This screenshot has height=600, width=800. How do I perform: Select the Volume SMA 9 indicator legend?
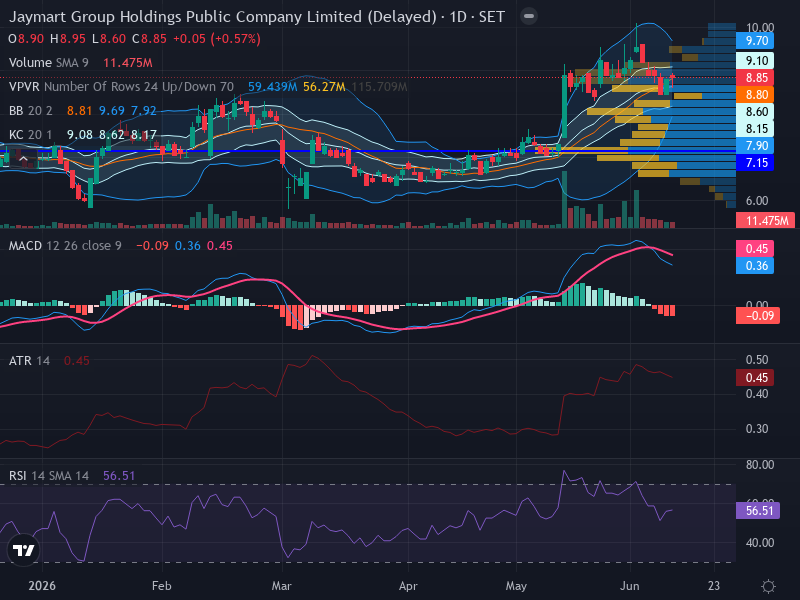[48, 63]
